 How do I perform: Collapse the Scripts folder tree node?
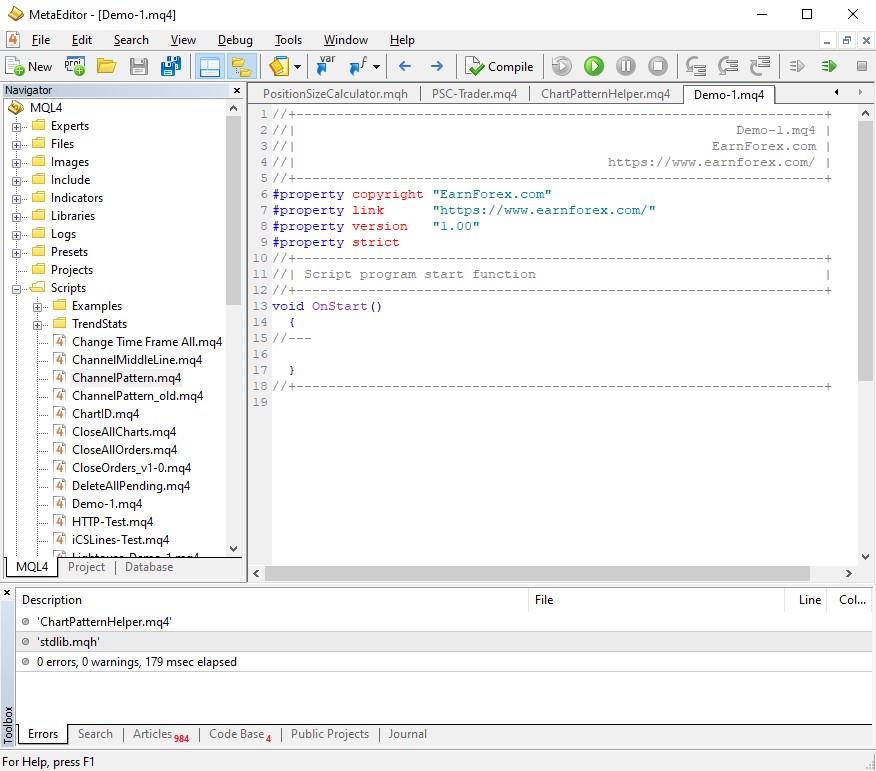pyautogui.click(x=17, y=289)
